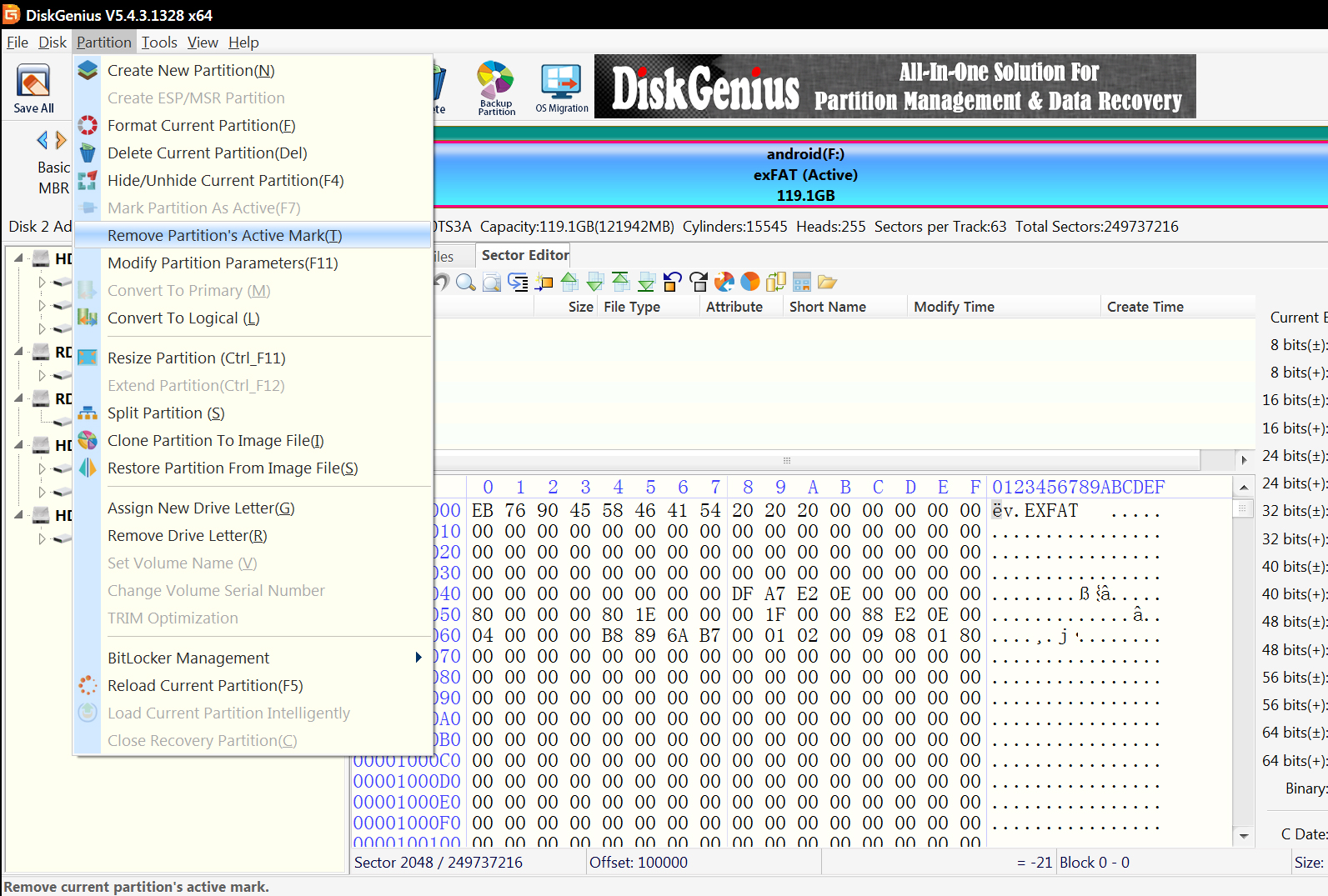Expand first partition under topmost HD disk
The image size is (1328, 896).
[x=42, y=282]
